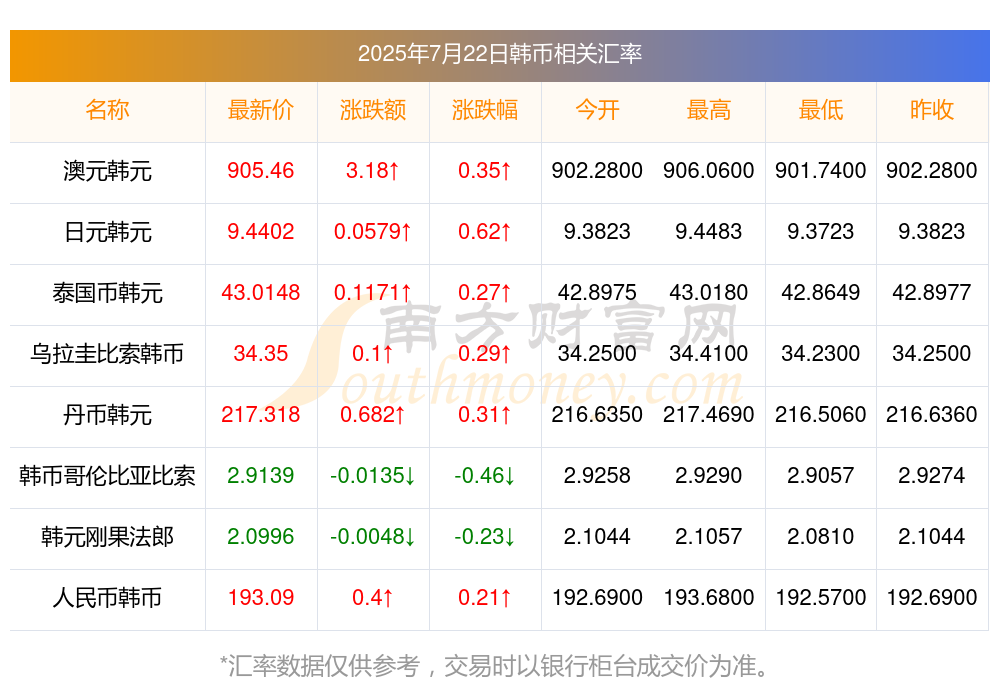Click the high value 2.1057

709,536
